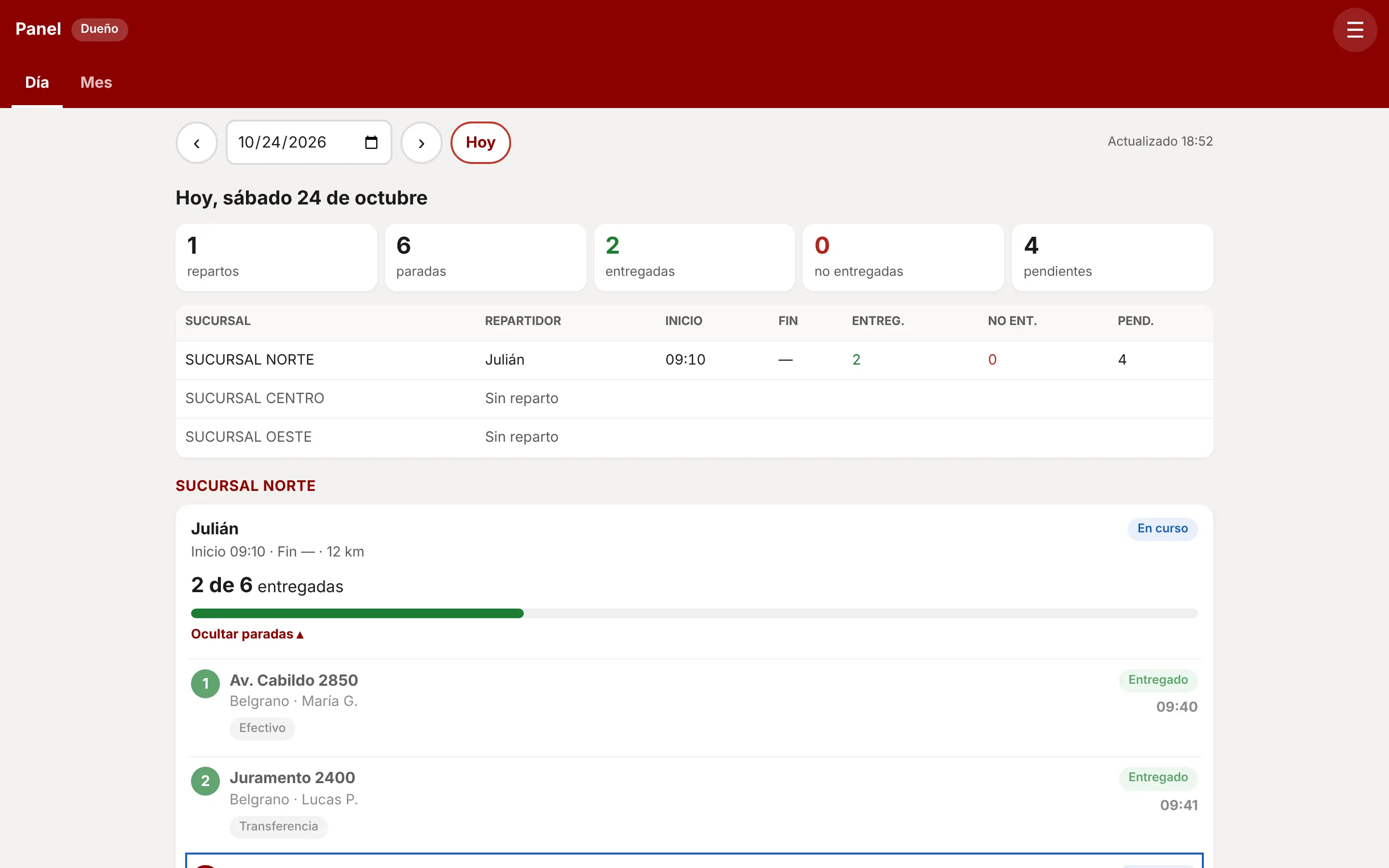
Task: Go to previous day arrow
Action: coord(197,143)
